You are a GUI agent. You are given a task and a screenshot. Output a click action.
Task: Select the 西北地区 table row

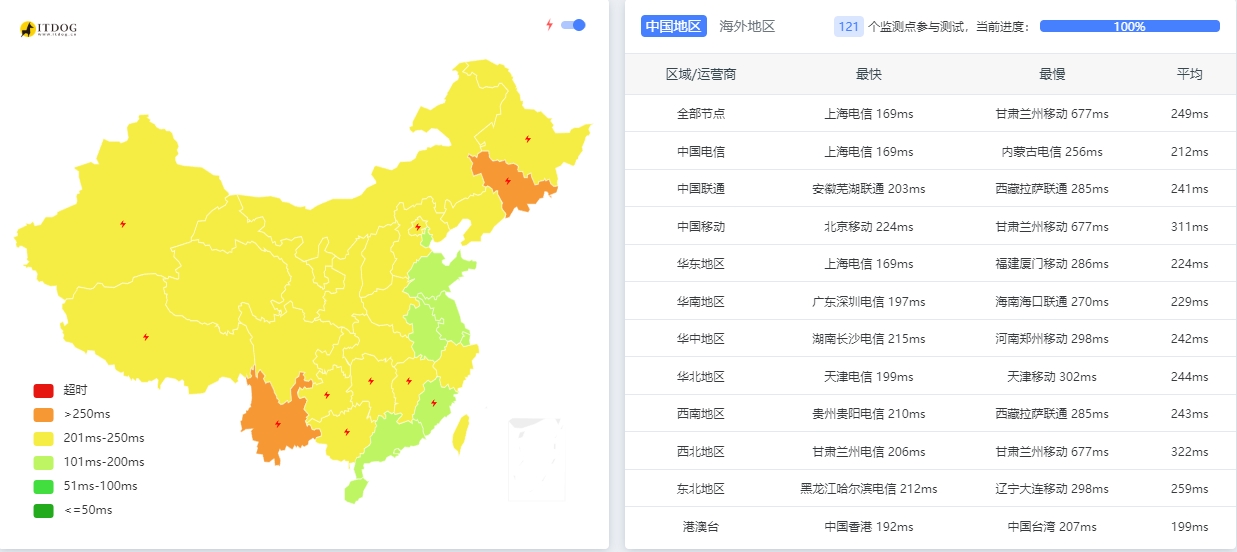930,451
